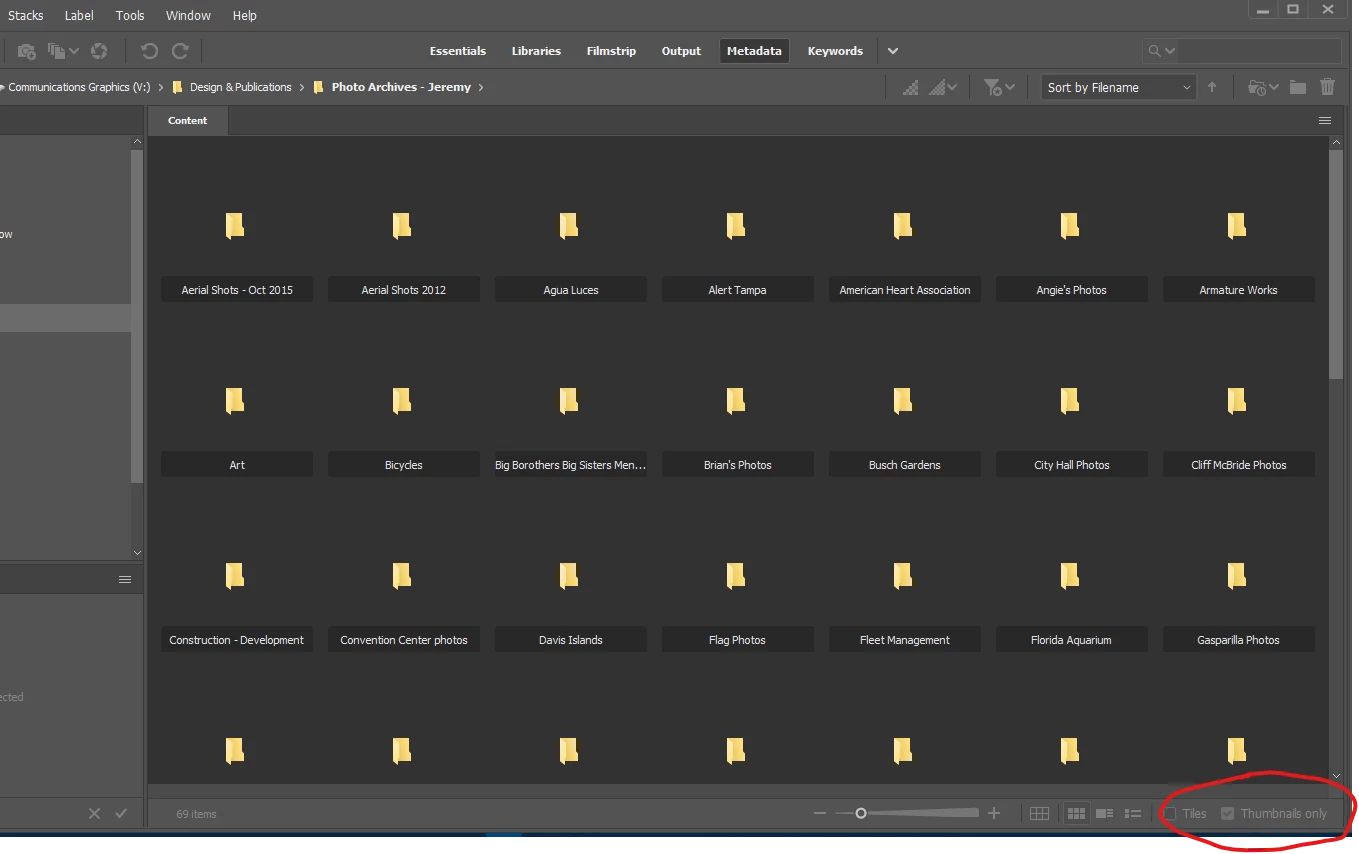Click Content panel vertical scrollbar thumb

[x=1336, y=263]
